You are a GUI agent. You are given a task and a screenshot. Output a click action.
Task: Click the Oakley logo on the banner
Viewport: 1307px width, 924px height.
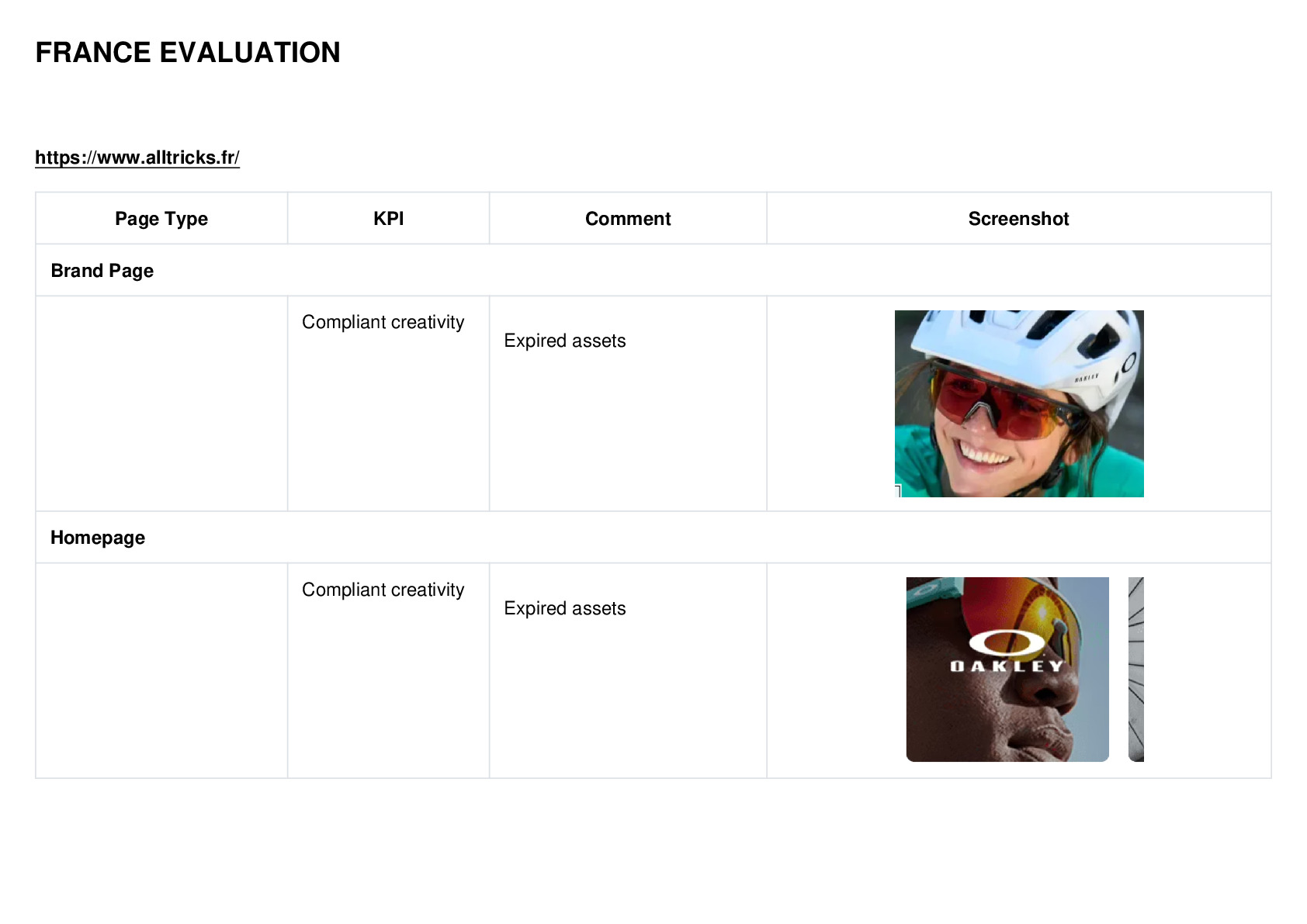pos(1007,650)
